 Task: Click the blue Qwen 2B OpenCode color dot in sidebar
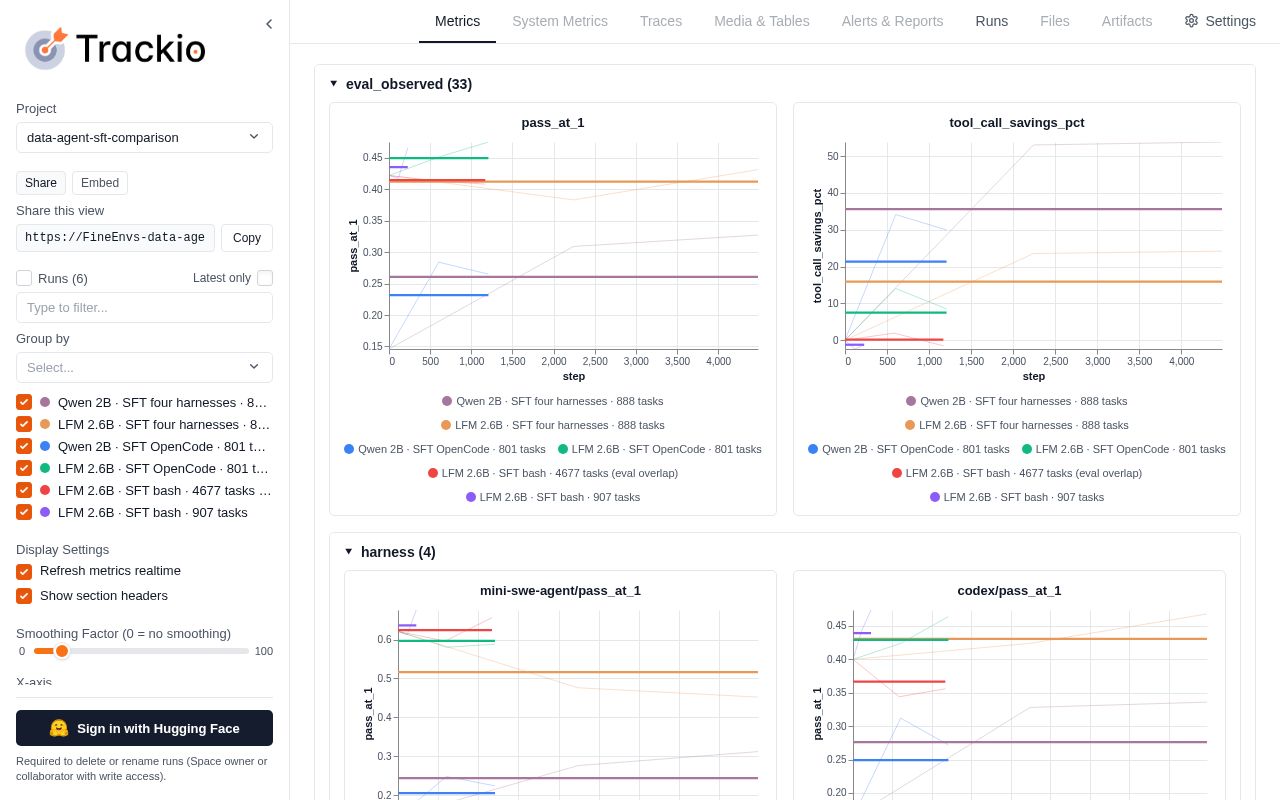(x=45, y=446)
